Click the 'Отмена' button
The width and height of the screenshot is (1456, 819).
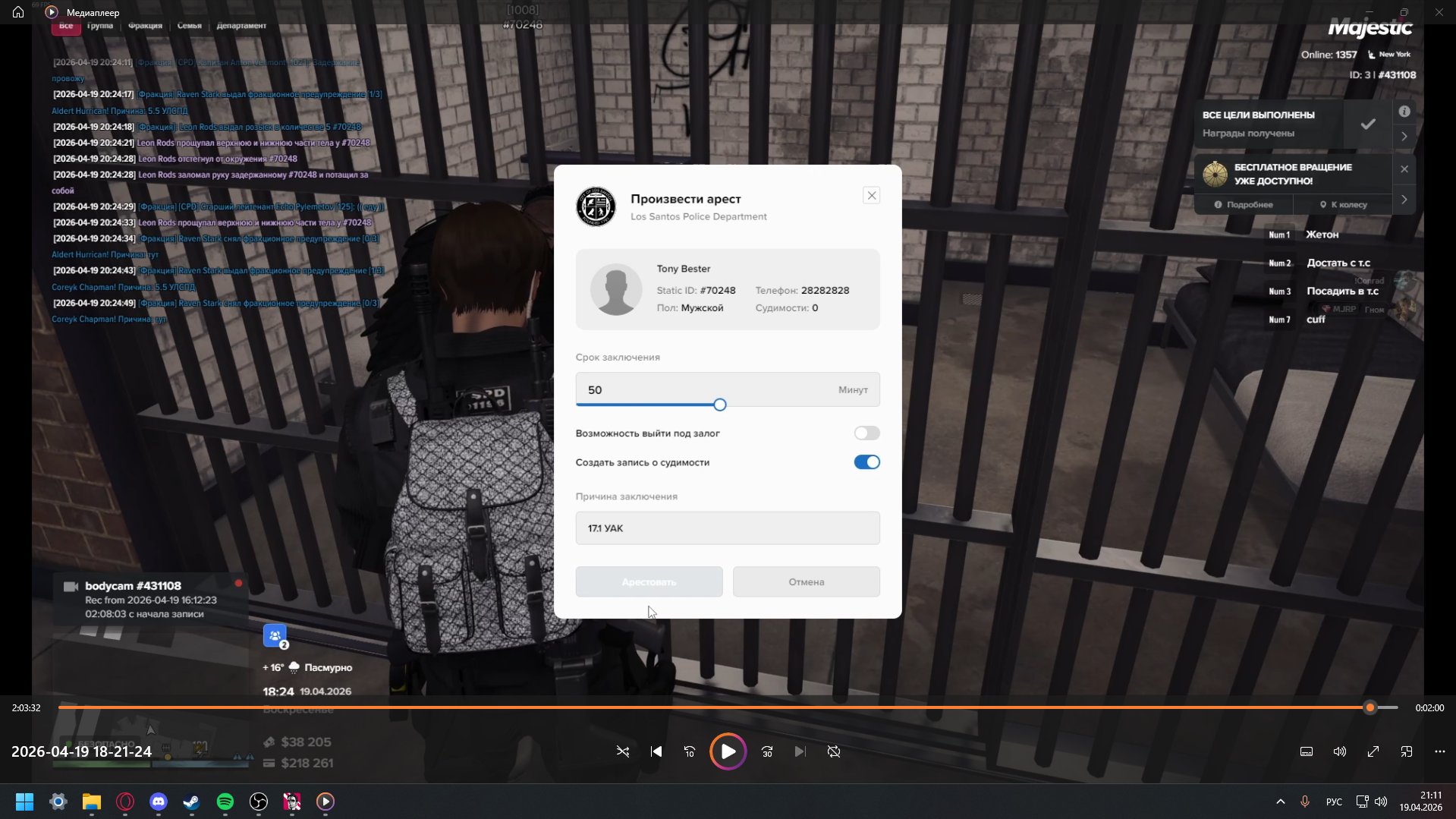[807, 582]
